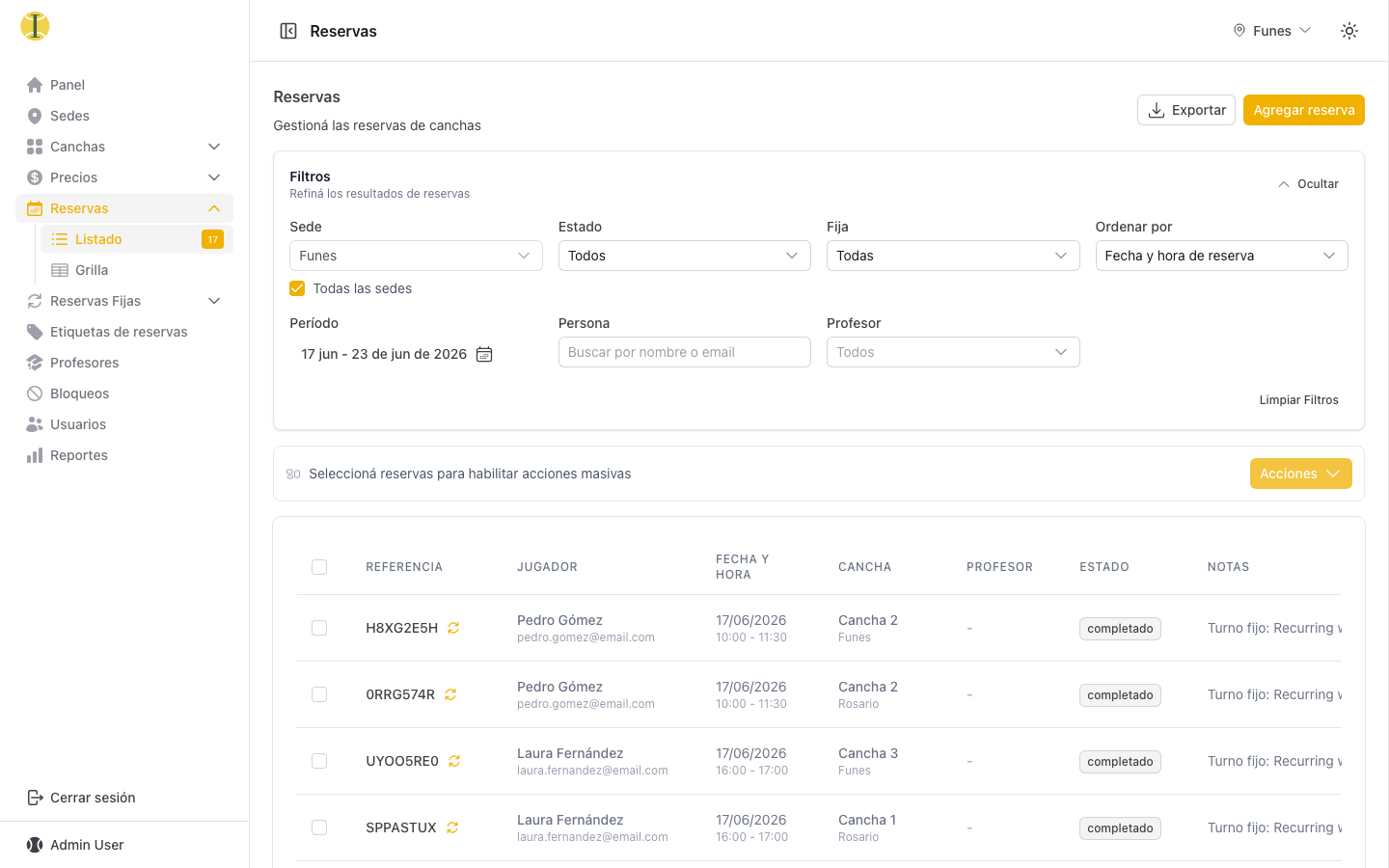
Task: Click REFERENCIA column header
Action: pos(404,567)
